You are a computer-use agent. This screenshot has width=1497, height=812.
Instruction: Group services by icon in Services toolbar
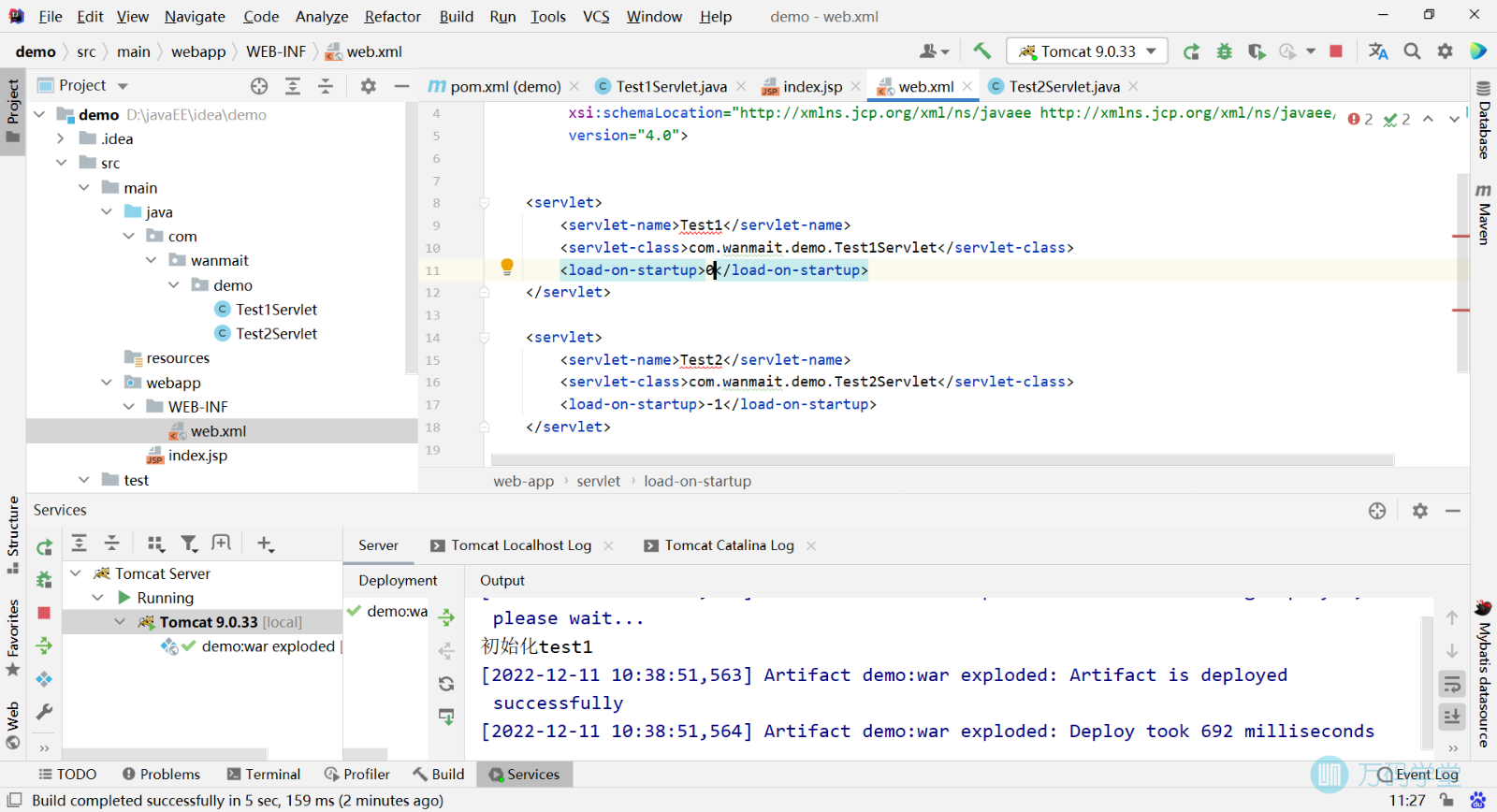pos(156,544)
